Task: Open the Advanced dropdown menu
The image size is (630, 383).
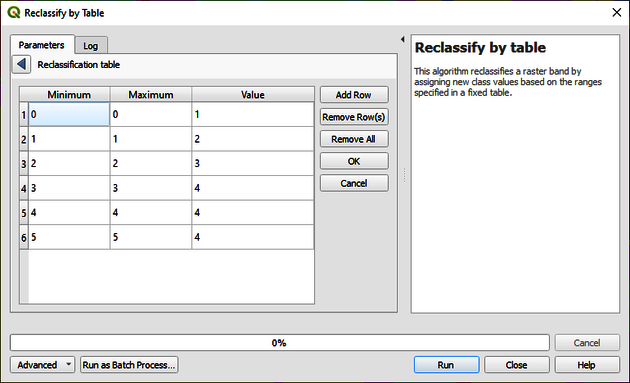Action: tap(43, 365)
